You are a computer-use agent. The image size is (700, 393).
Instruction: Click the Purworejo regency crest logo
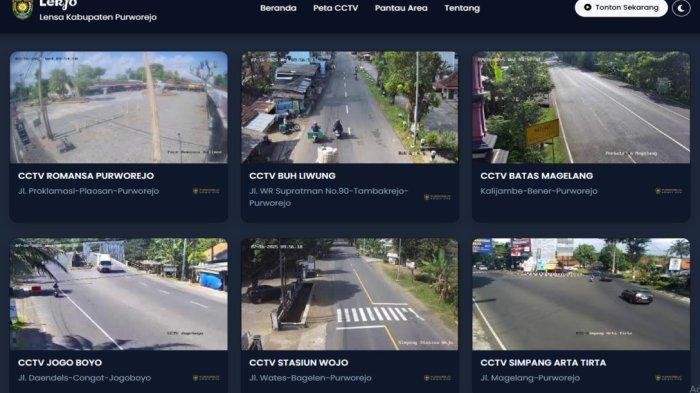pyautogui.click(x=22, y=9)
